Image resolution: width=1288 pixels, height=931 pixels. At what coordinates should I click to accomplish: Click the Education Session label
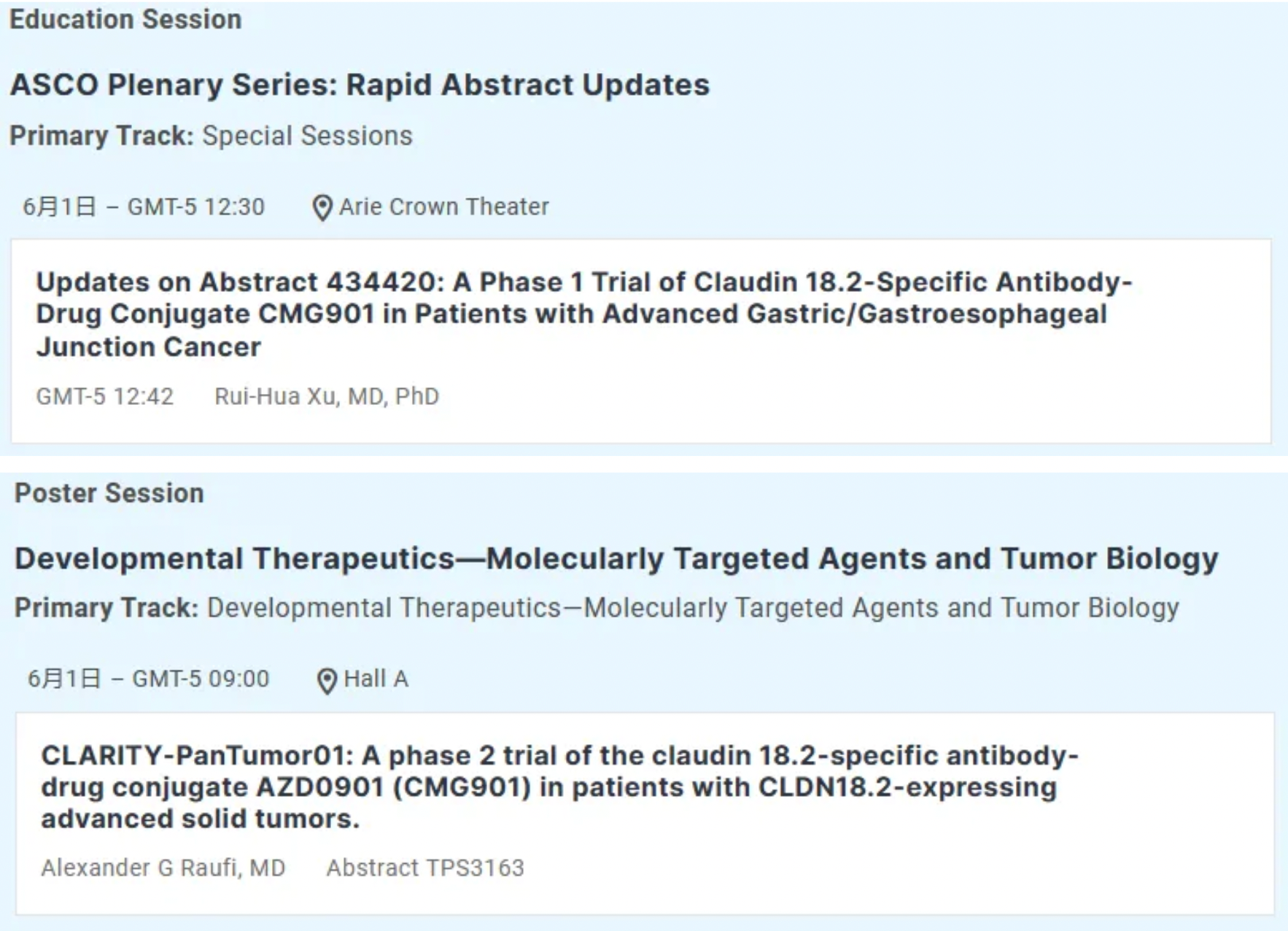pyautogui.click(x=125, y=20)
